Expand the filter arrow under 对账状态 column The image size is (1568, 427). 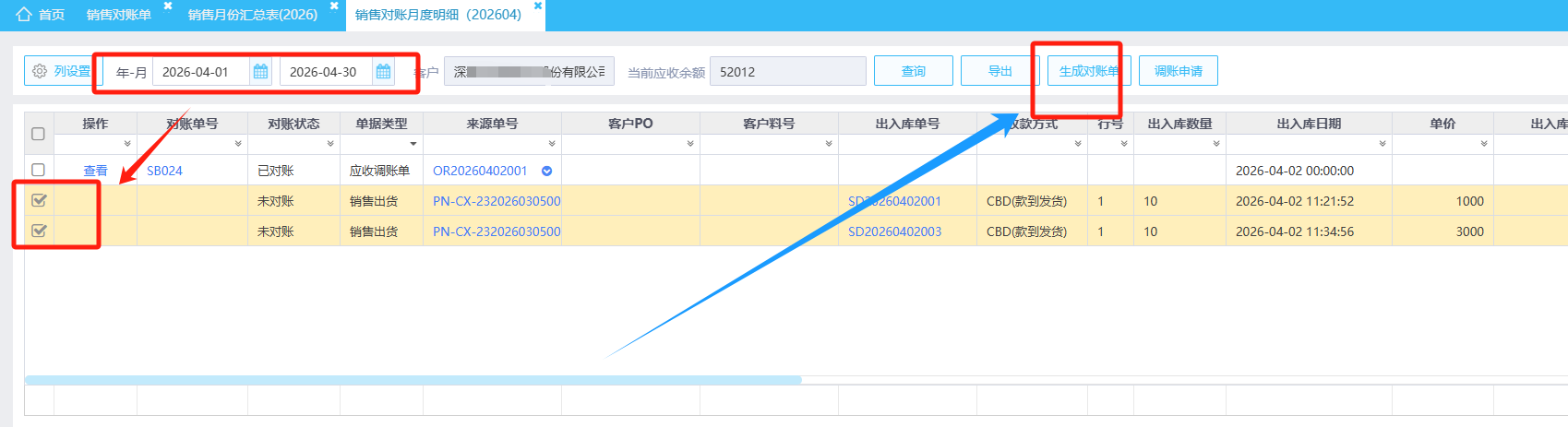tap(330, 144)
